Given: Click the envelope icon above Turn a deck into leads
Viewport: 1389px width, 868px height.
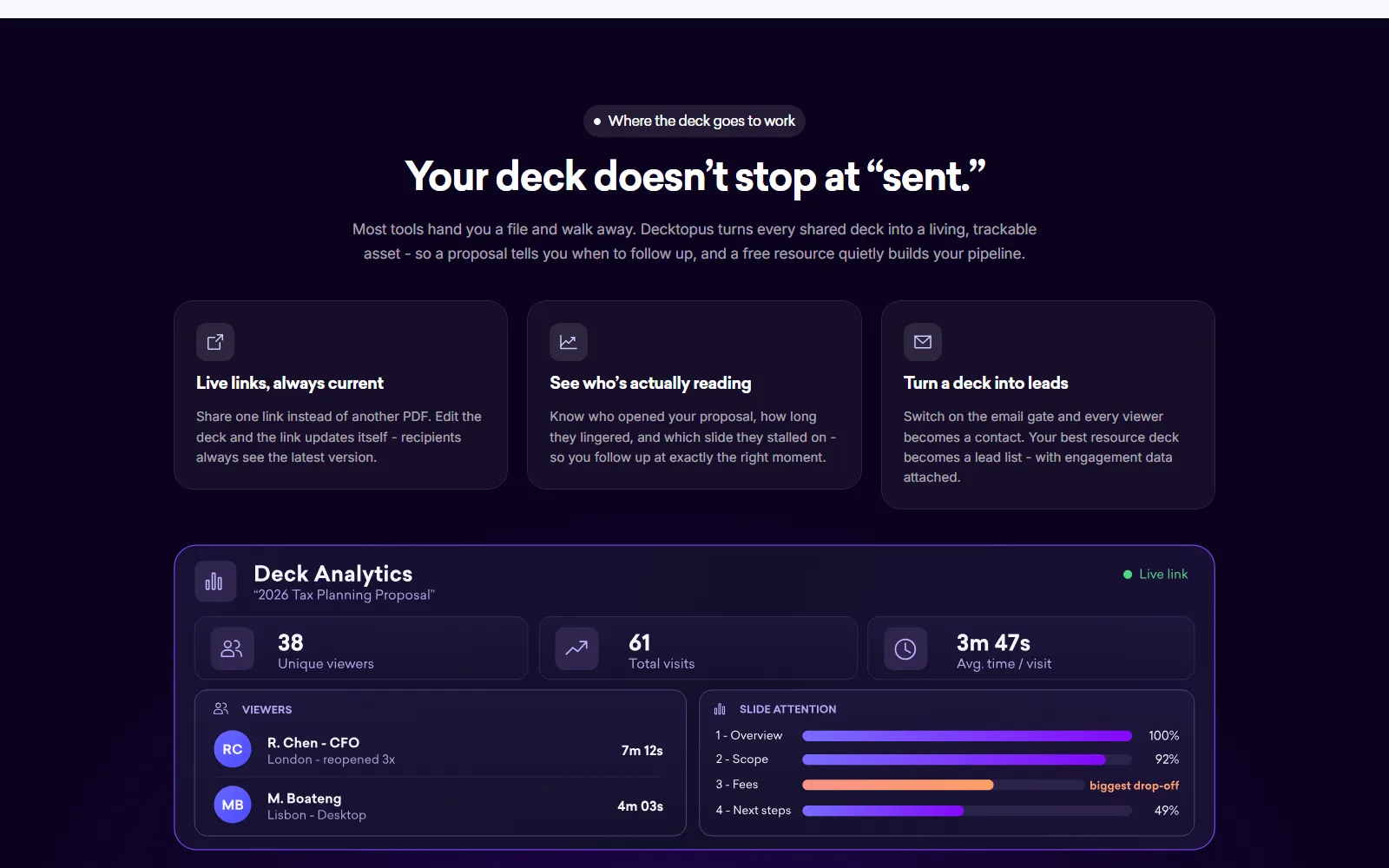Looking at the screenshot, I should [923, 342].
